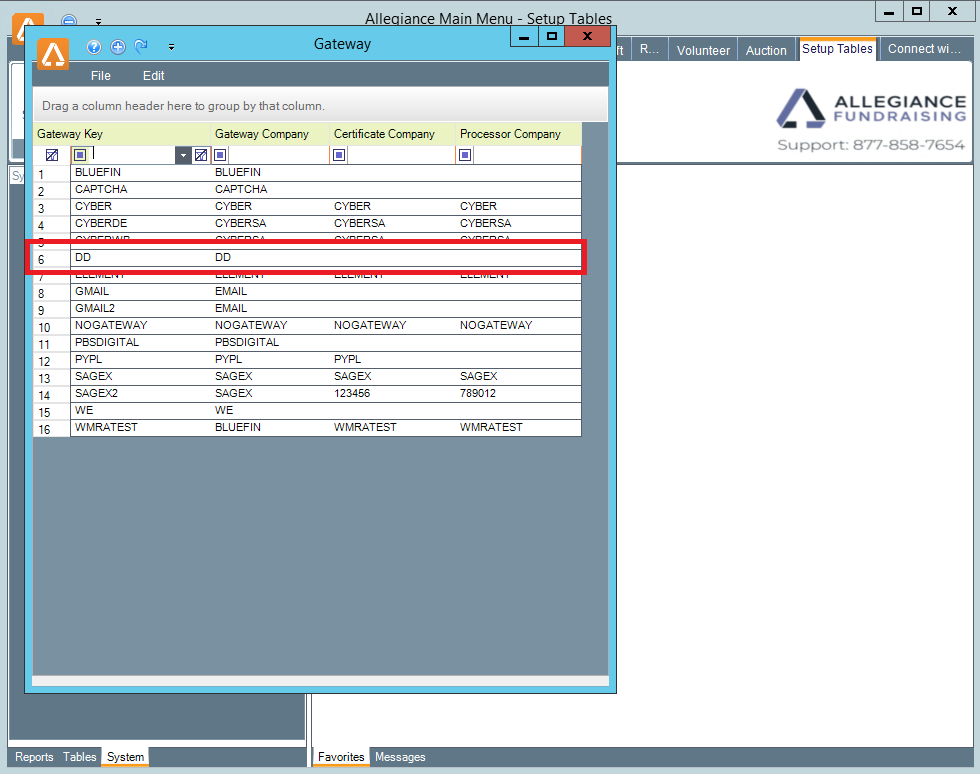Maximize the Gateway window
Screen dimensions: 980x774
point(551,36)
